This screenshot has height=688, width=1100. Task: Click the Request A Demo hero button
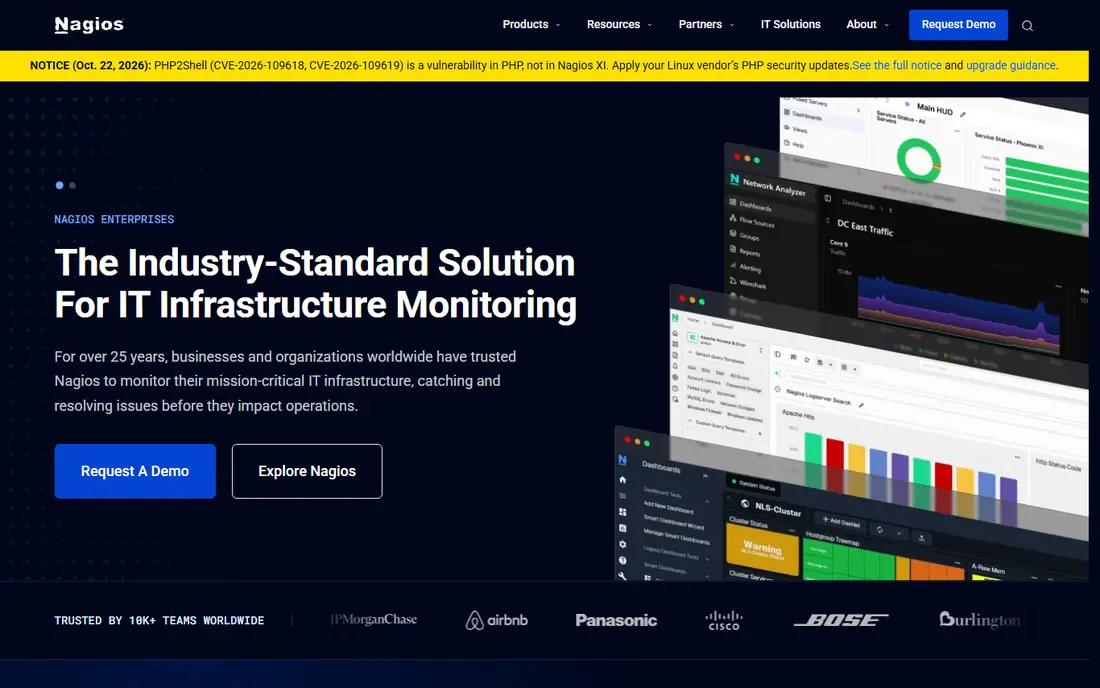[135, 471]
